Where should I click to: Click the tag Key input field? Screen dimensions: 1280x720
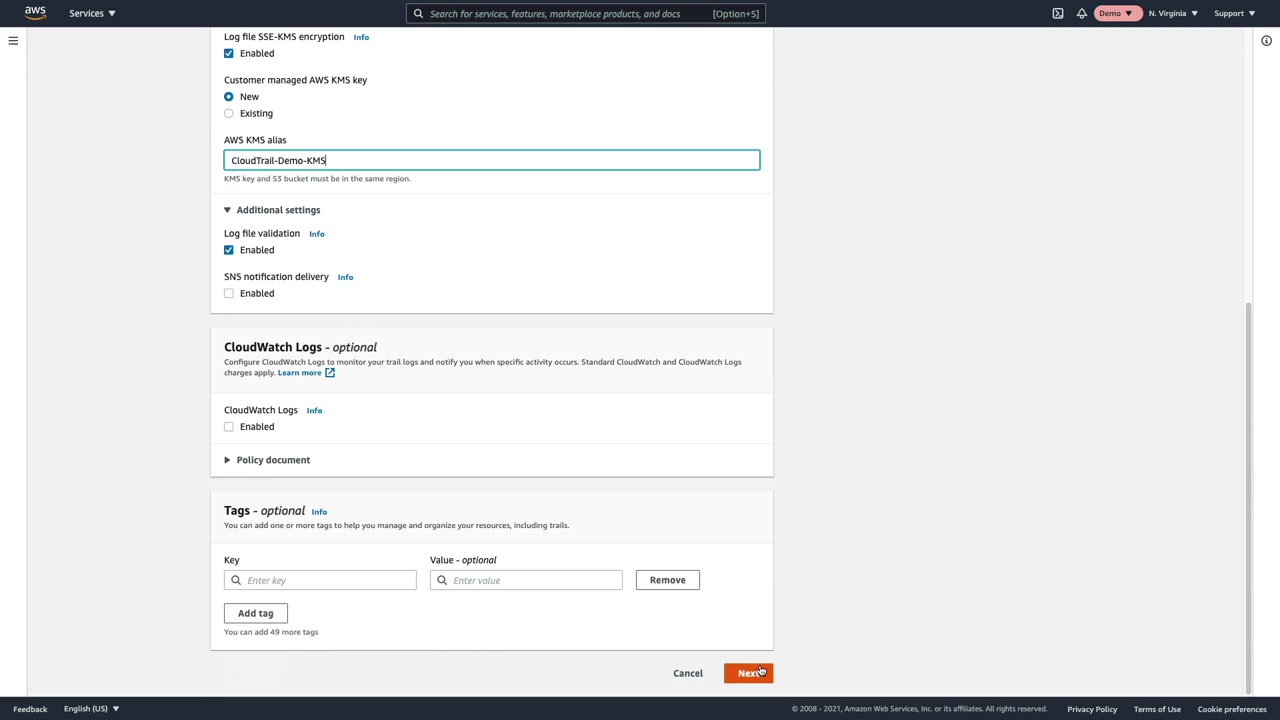tap(320, 580)
